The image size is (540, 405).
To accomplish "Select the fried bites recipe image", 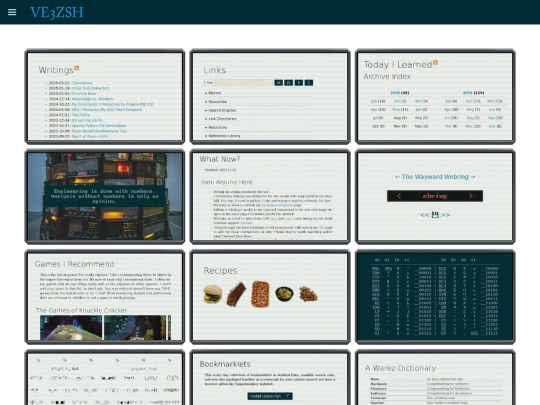I will coord(308,294).
